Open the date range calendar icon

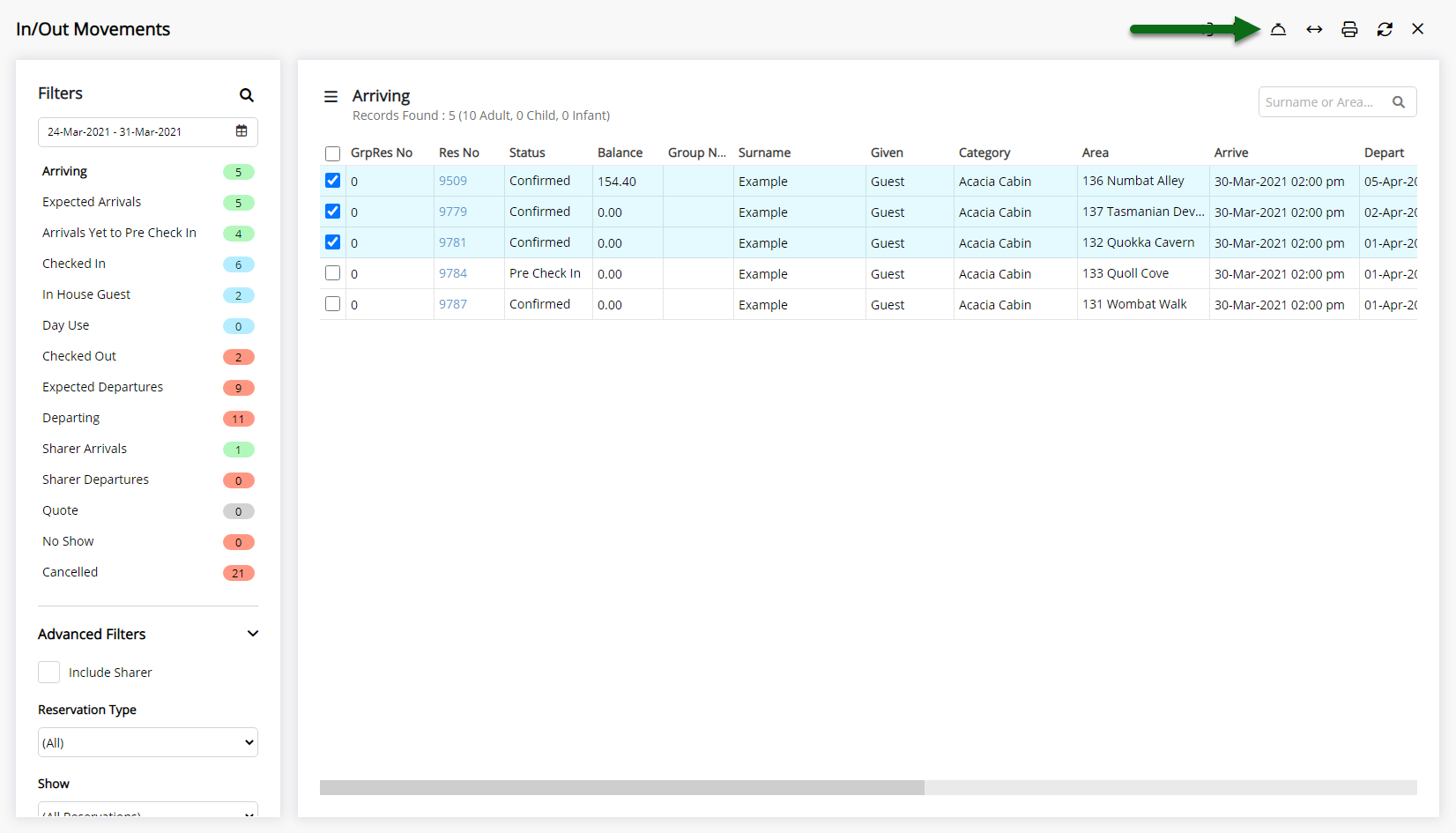coord(241,131)
